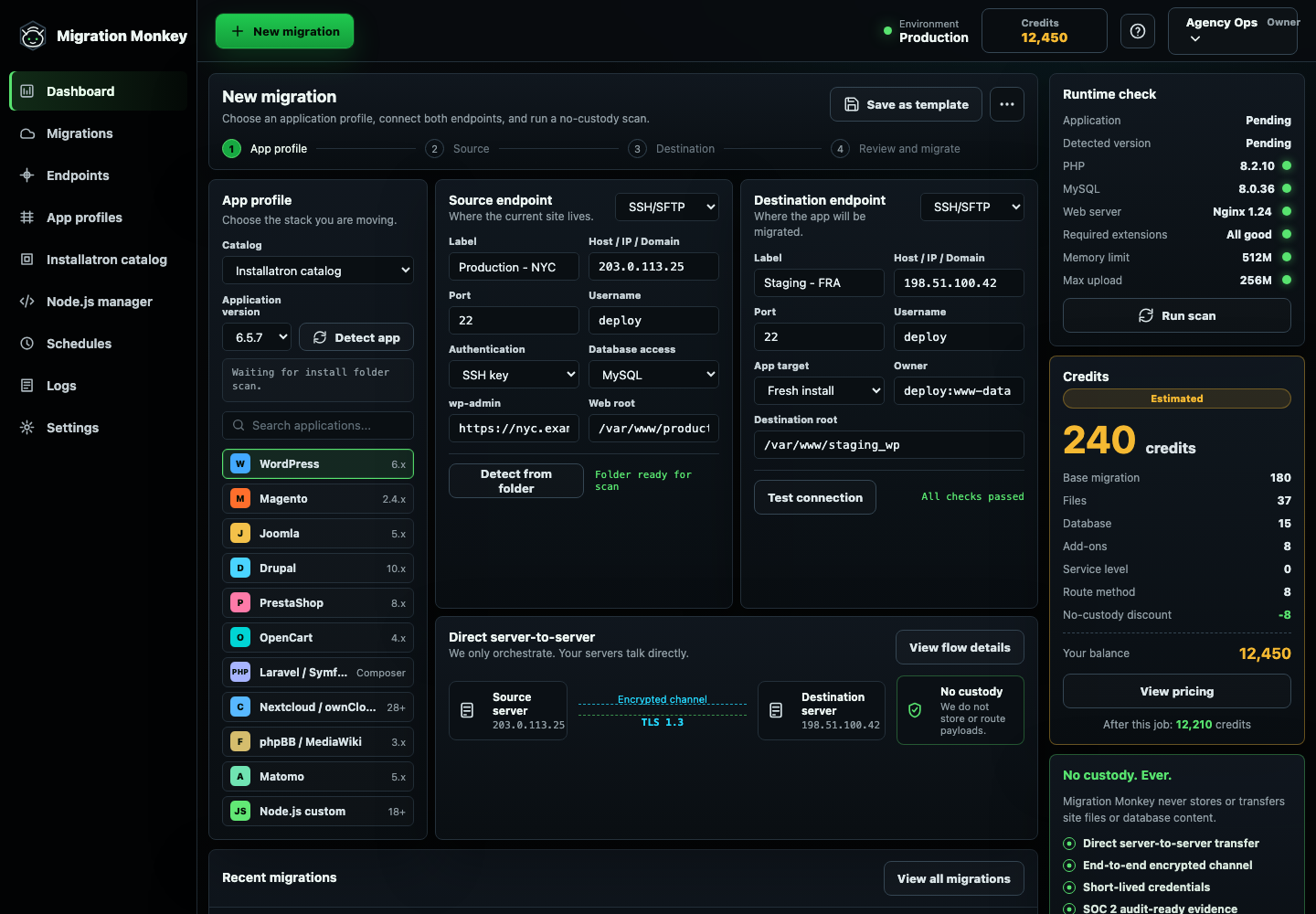The image size is (1316, 914).
Task: Click the Detect app button
Action: coord(356,337)
